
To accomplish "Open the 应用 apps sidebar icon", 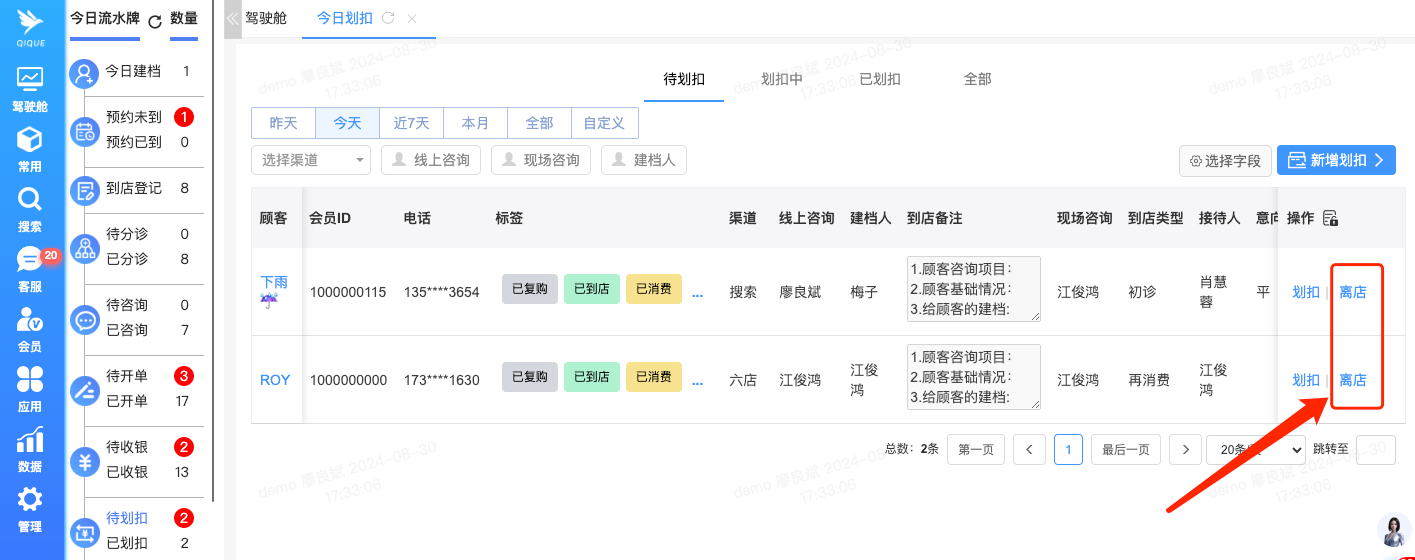I will tap(30, 381).
